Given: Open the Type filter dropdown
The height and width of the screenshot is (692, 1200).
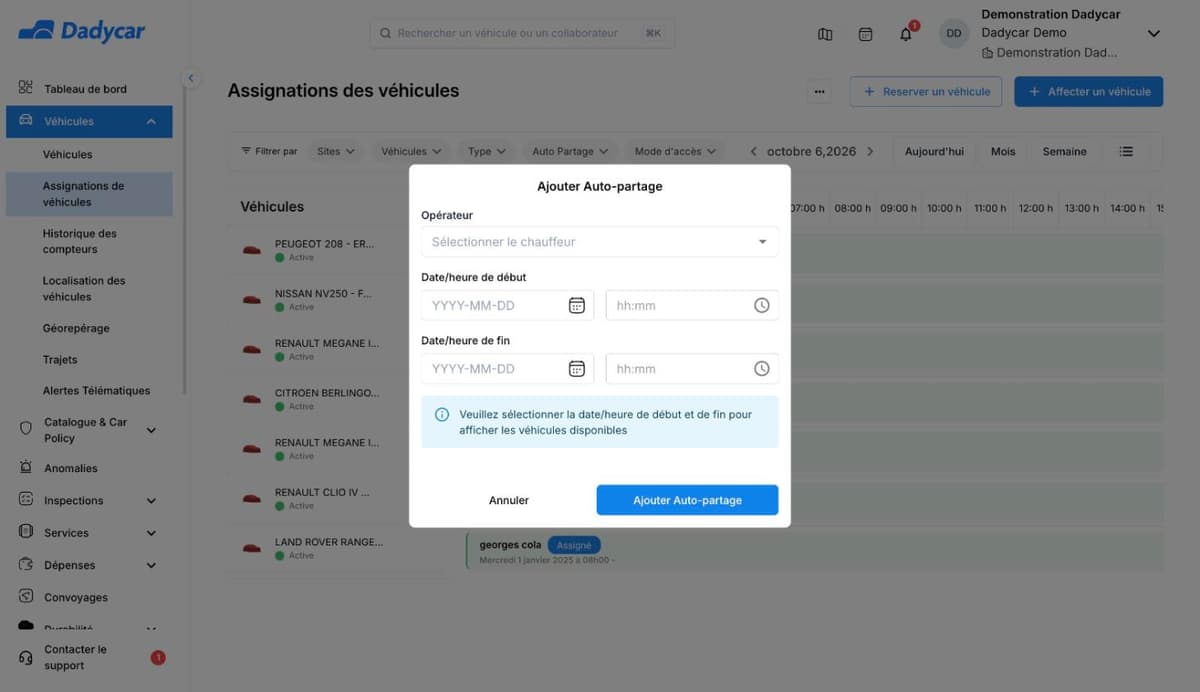Looking at the screenshot, I should 487,152.
